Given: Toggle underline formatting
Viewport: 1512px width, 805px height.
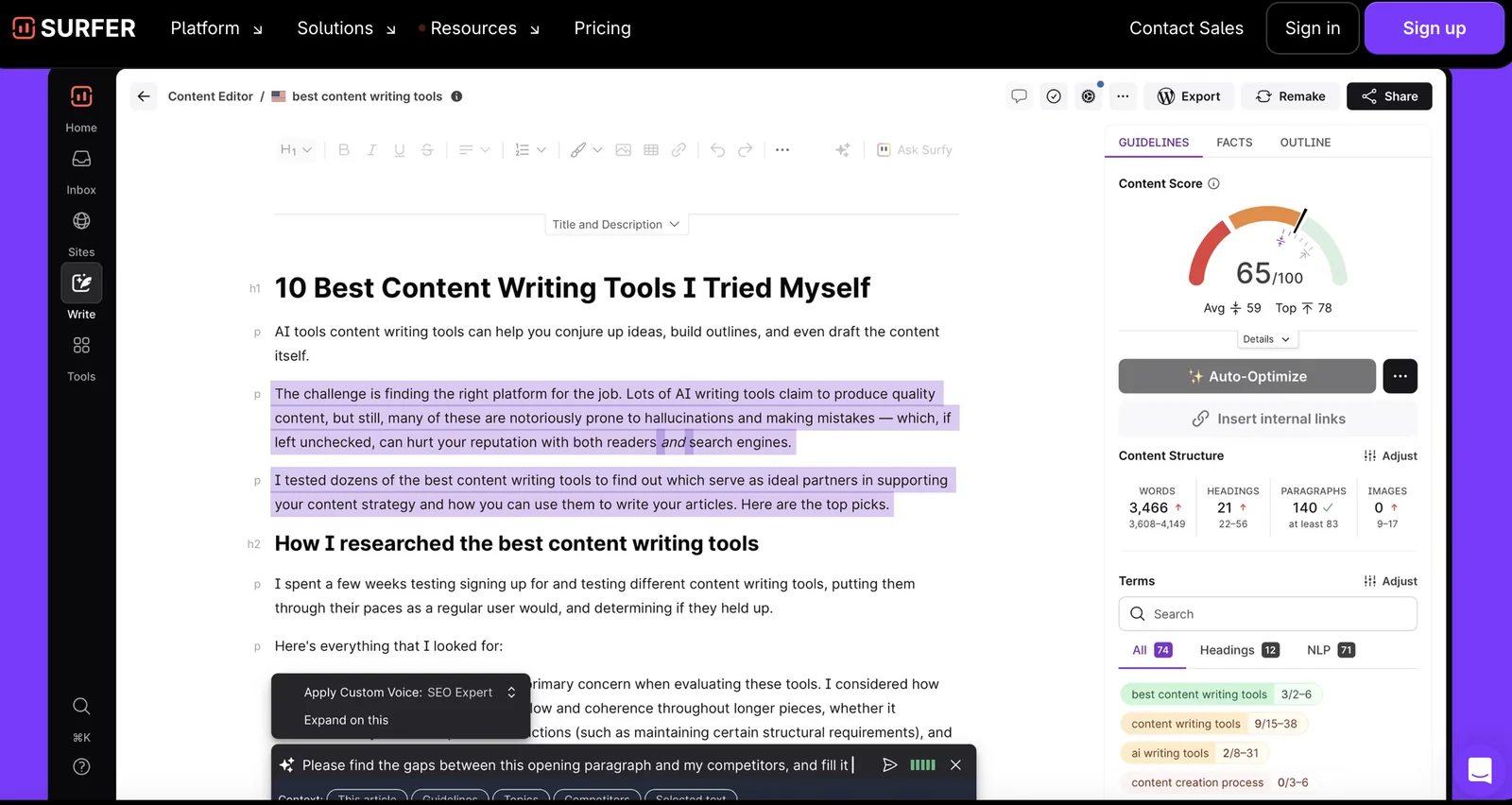Looking at the screenshot, I should click(400, 150).
